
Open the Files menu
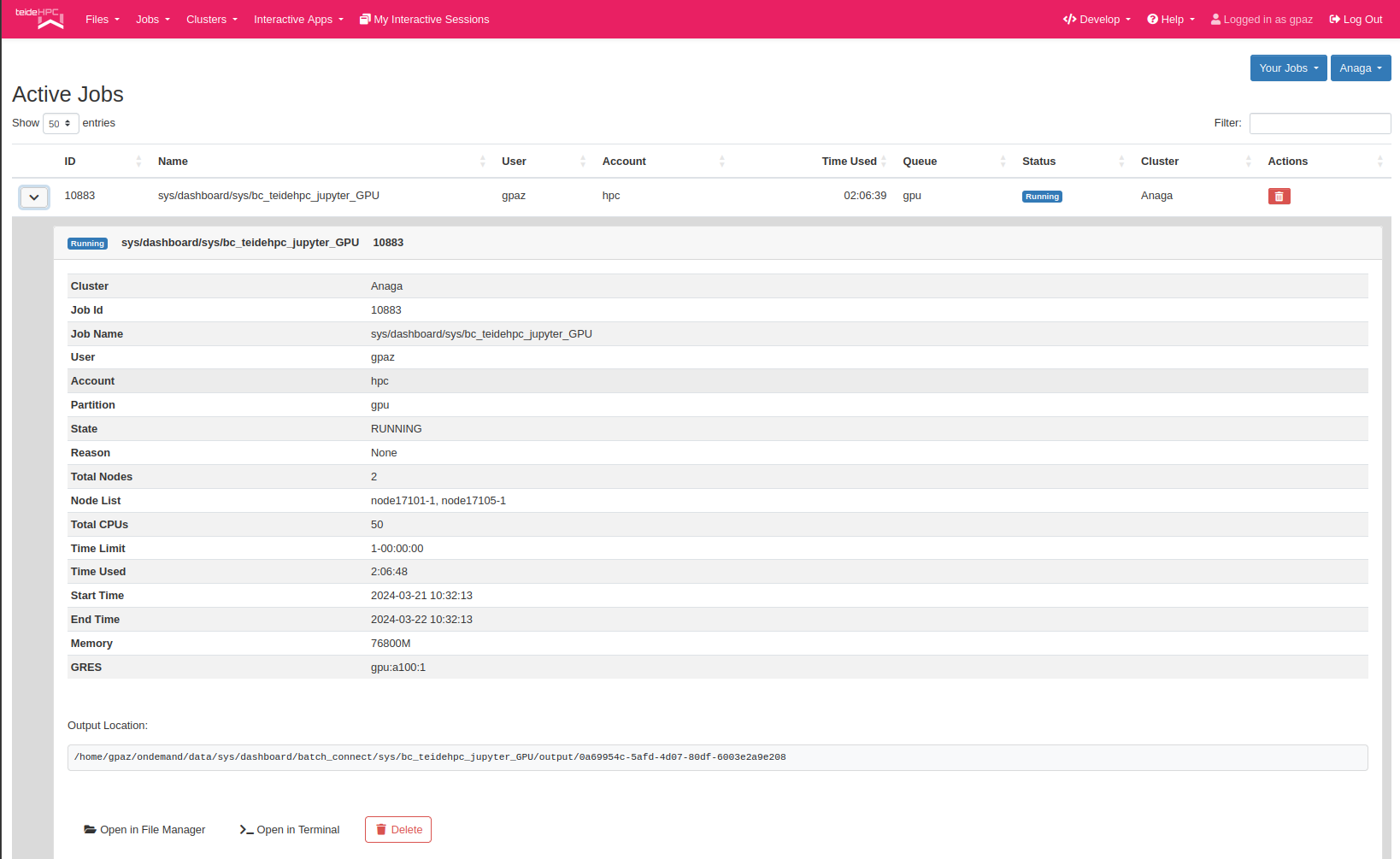point(103,20)
